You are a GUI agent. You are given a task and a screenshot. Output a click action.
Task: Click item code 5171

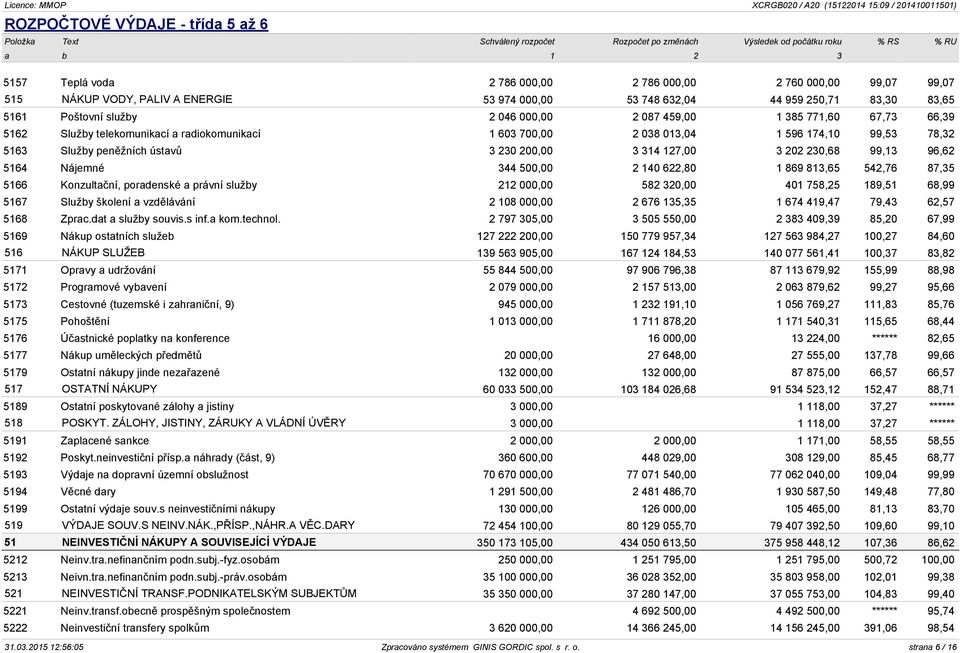click(x=15, y=270)
